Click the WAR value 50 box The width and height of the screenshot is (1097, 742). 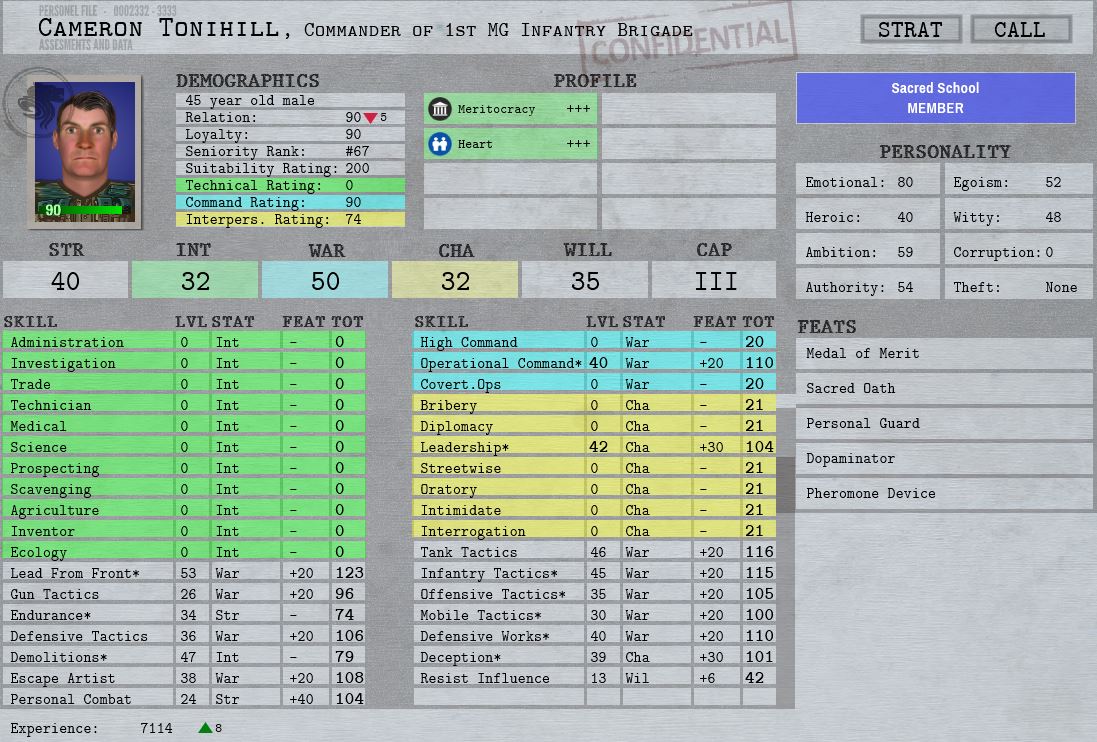pyautogui.click(x=325, y=280)
